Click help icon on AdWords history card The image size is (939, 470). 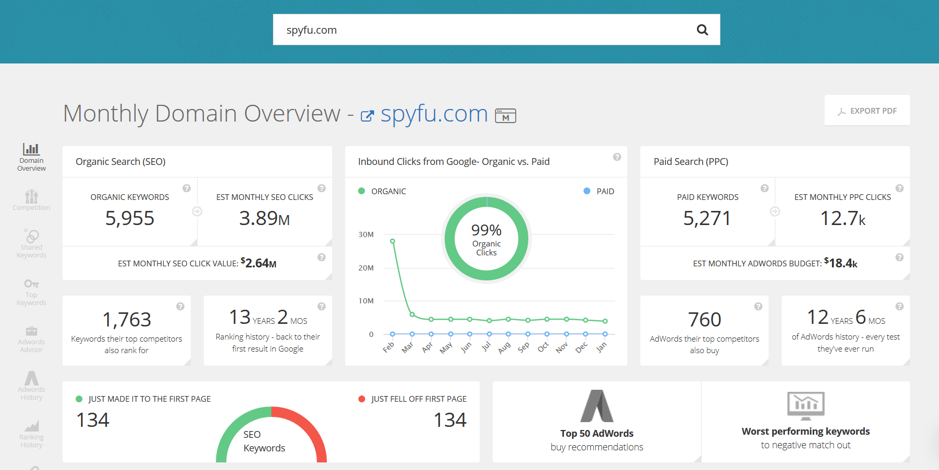coord(899,307)
